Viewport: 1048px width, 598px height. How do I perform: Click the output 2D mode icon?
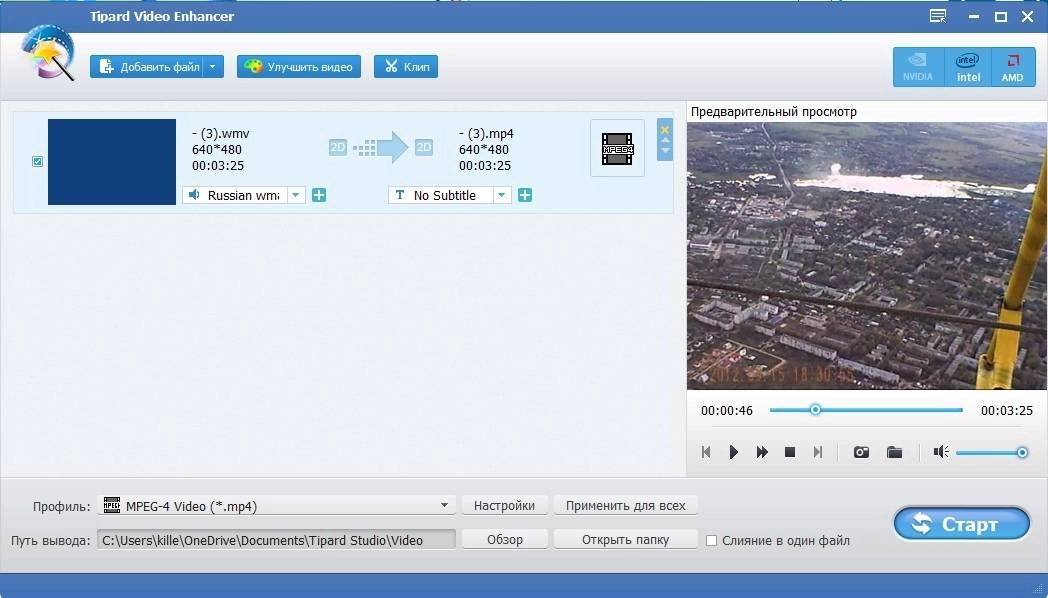424,147
